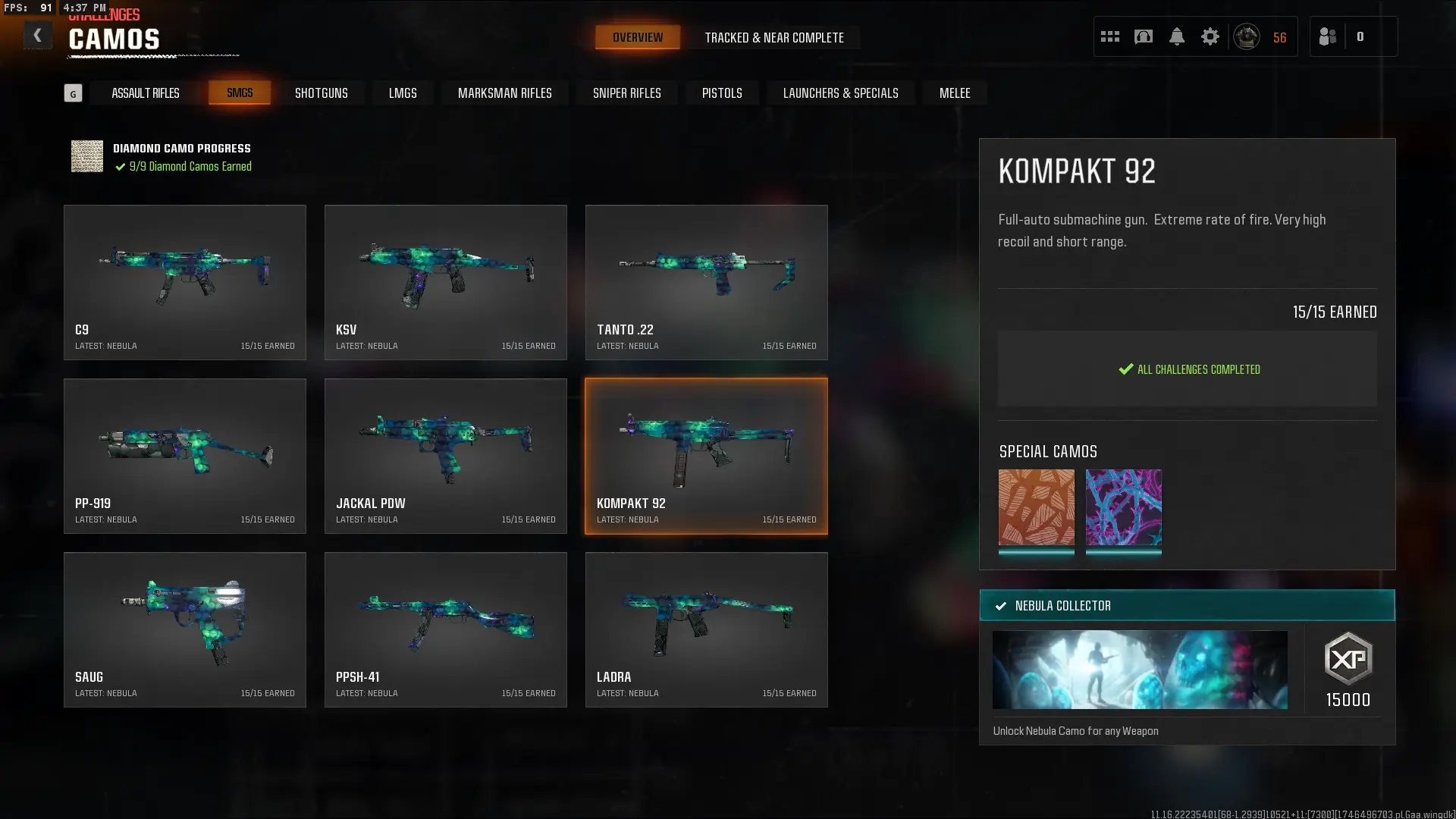Click the Nebula Collector reward header

click(x=1187, y=605)
